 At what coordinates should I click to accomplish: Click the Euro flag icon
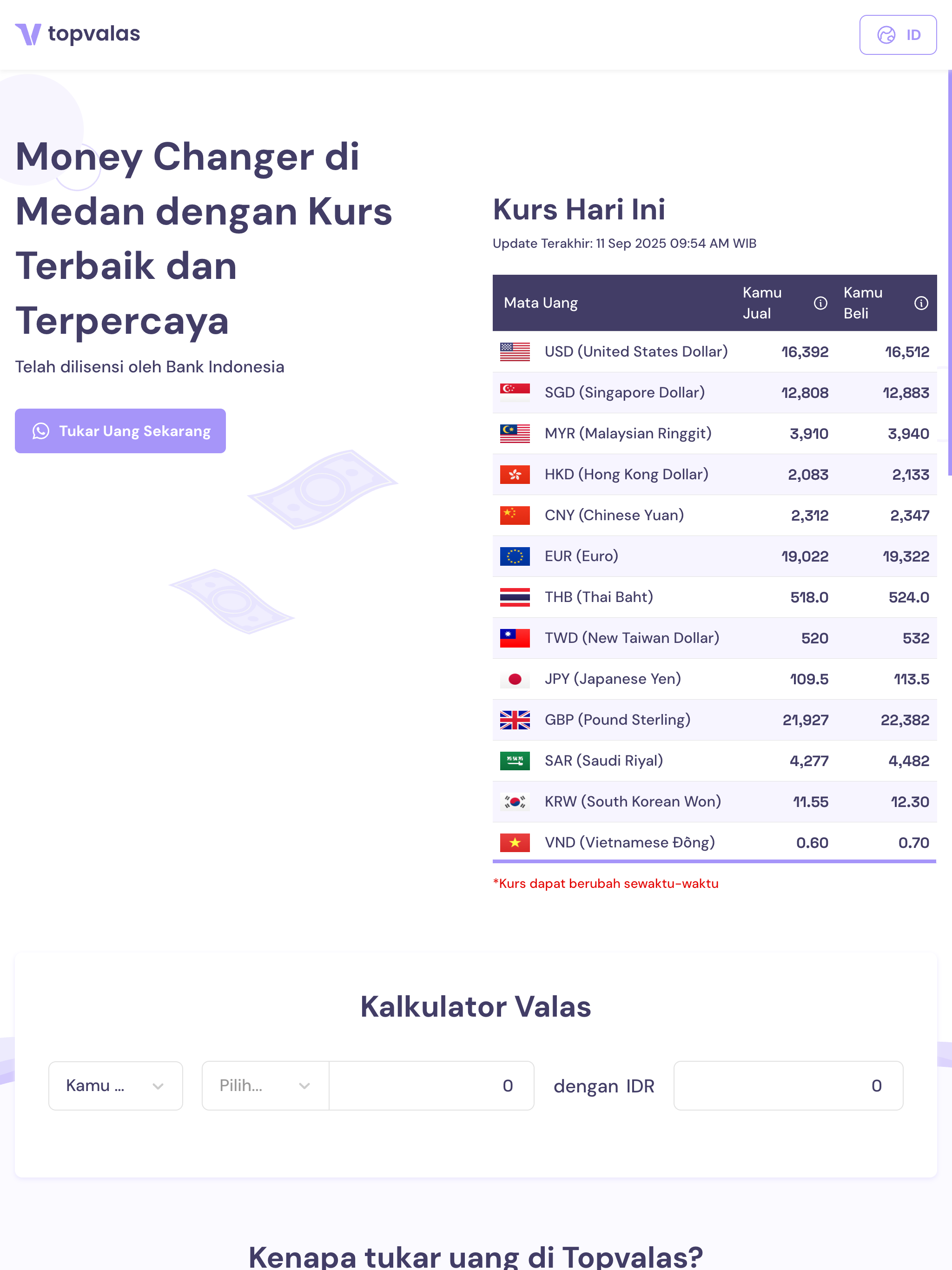coord(515,556)
